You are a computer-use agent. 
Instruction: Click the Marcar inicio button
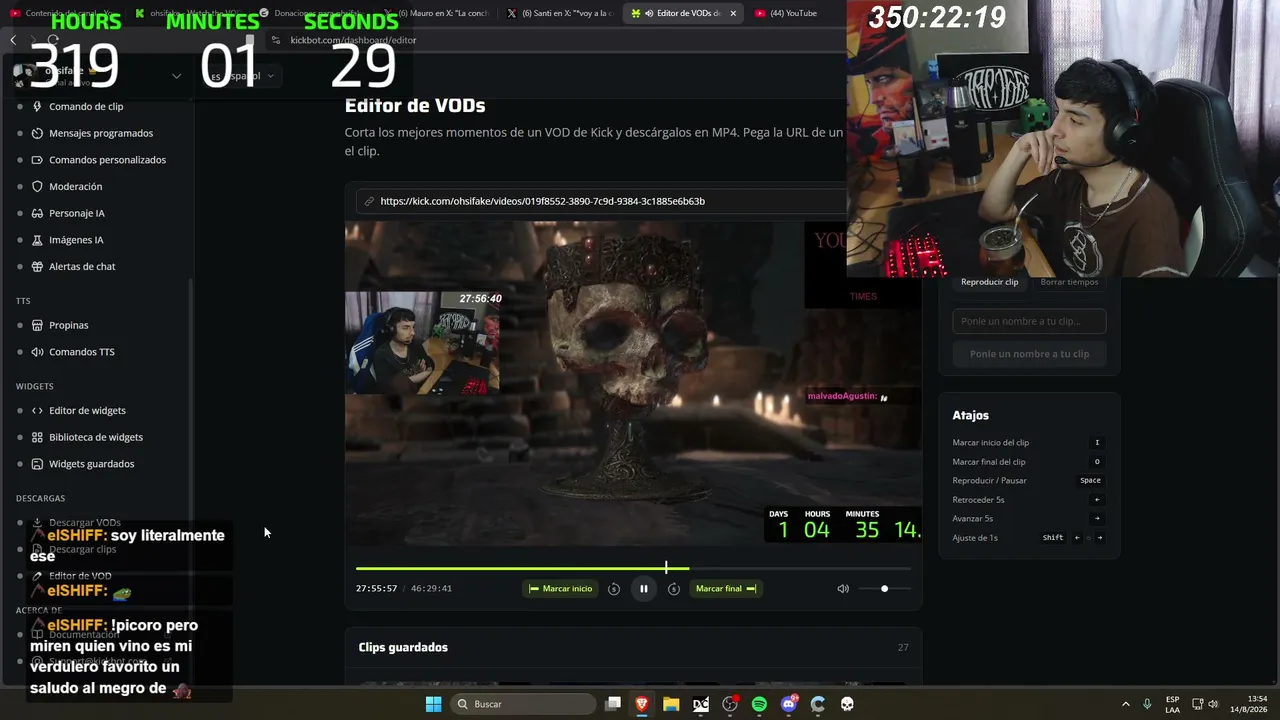(x=560, y=589)
